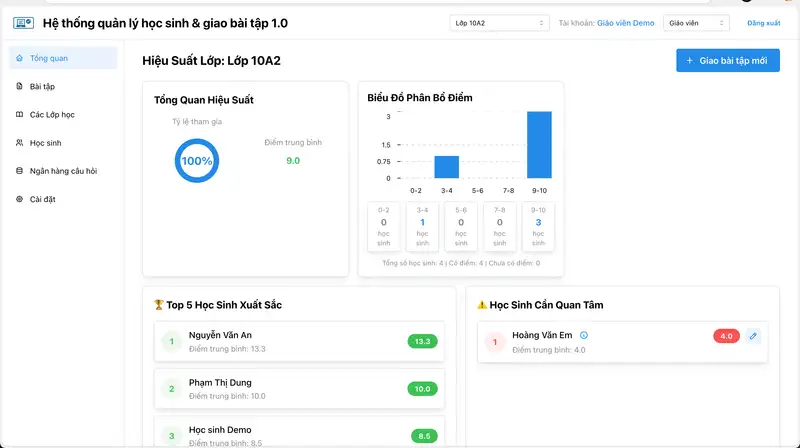The image size is (800, 448).
Task: Expand the Giáo viên role dropdown
Action: tap(696, 23)
